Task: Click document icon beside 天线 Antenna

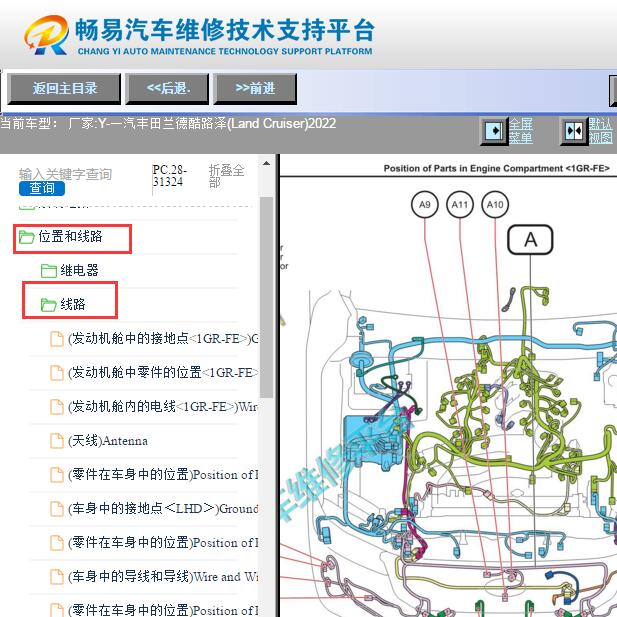Action: click(x=57, y=441)
